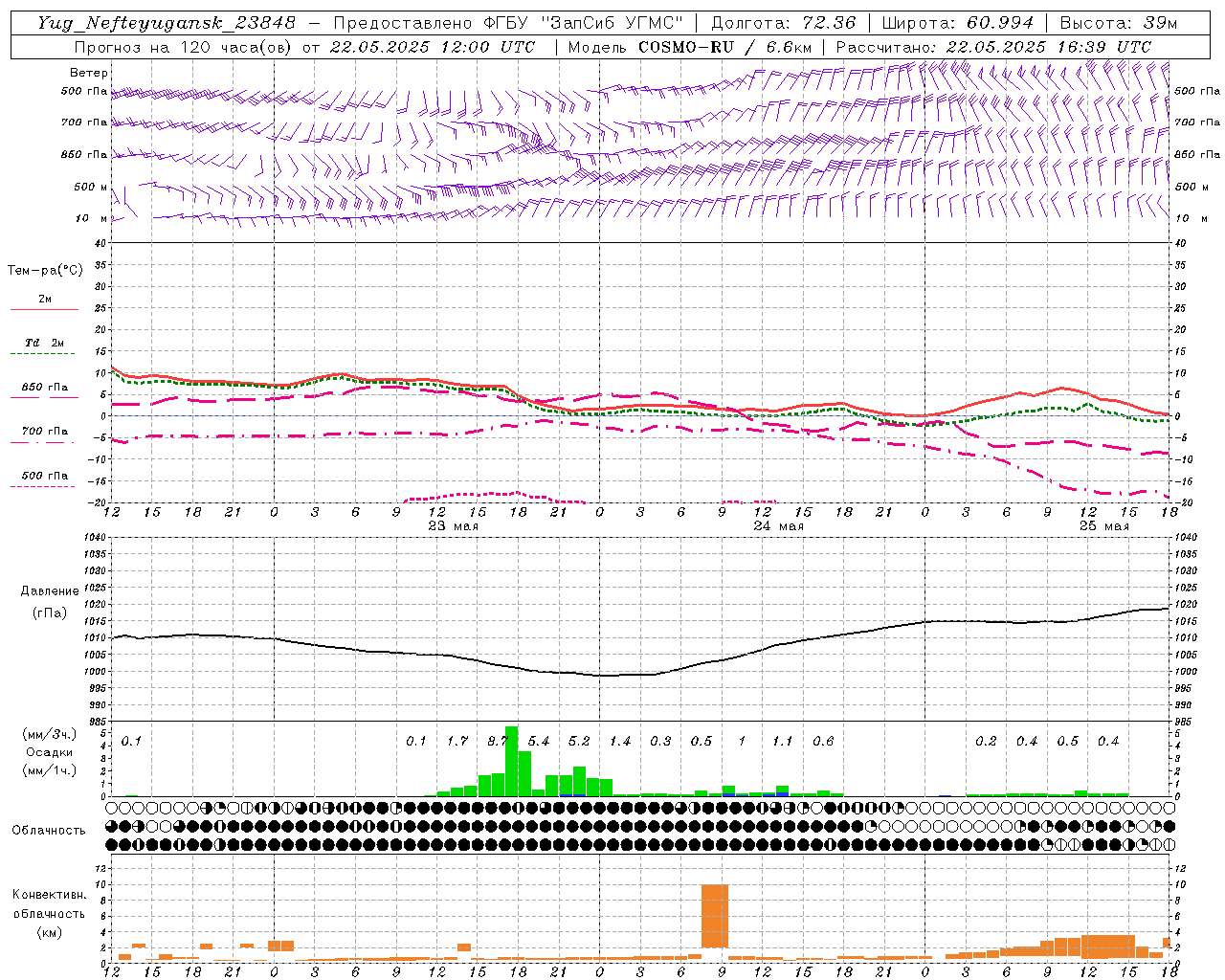Screen dimensions: 1225x980
Task: Click the 1.1 precipitation total value
Action: (783, 742)
